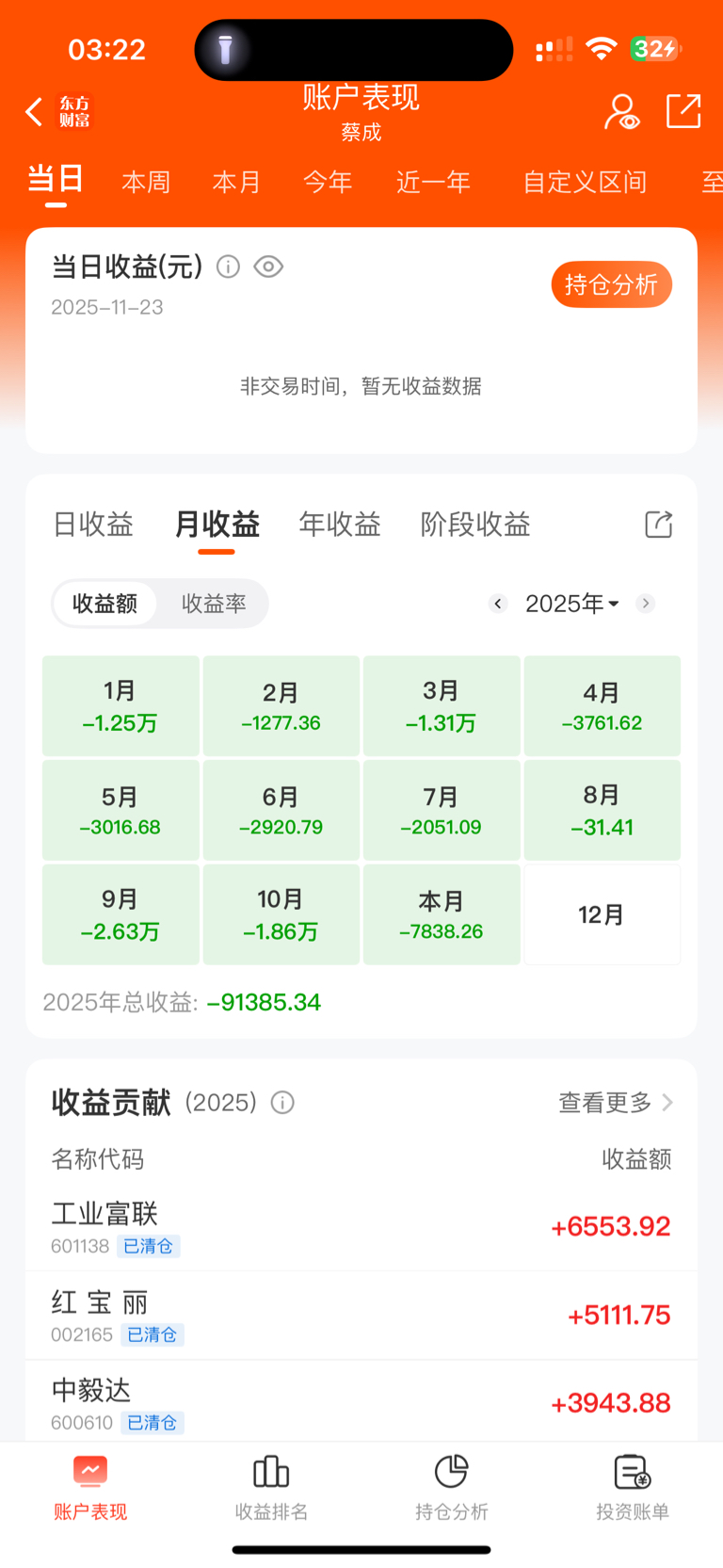Go to previous year with left arrow
723x1568 pixels.
(499, 604)
